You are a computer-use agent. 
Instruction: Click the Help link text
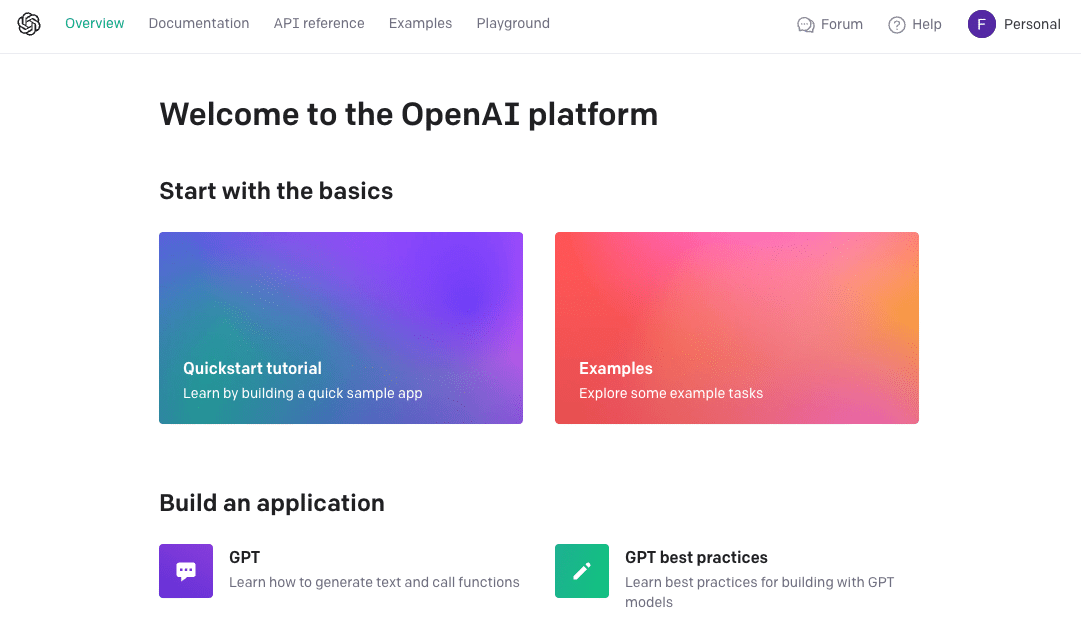click(927, 25)
